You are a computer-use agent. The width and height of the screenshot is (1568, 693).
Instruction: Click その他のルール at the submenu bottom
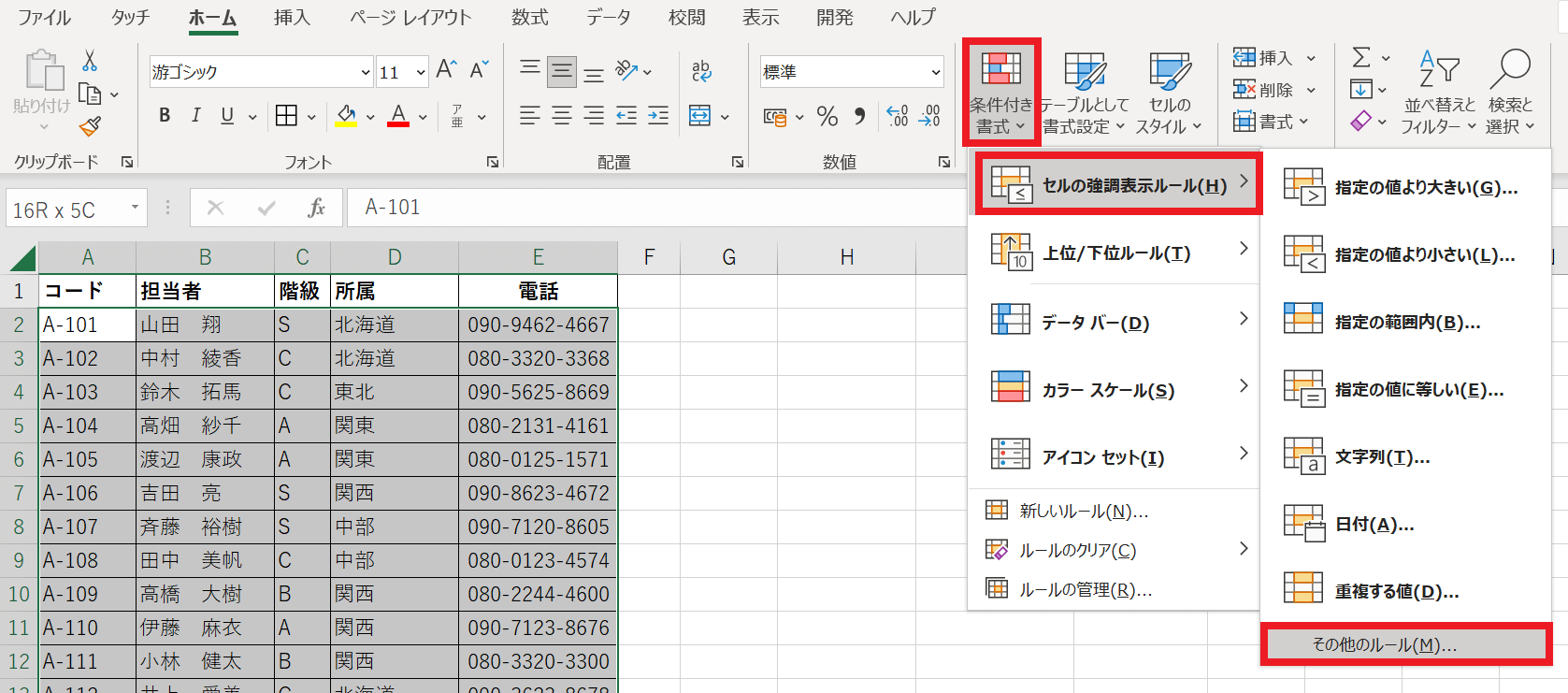pos(1385,644)
